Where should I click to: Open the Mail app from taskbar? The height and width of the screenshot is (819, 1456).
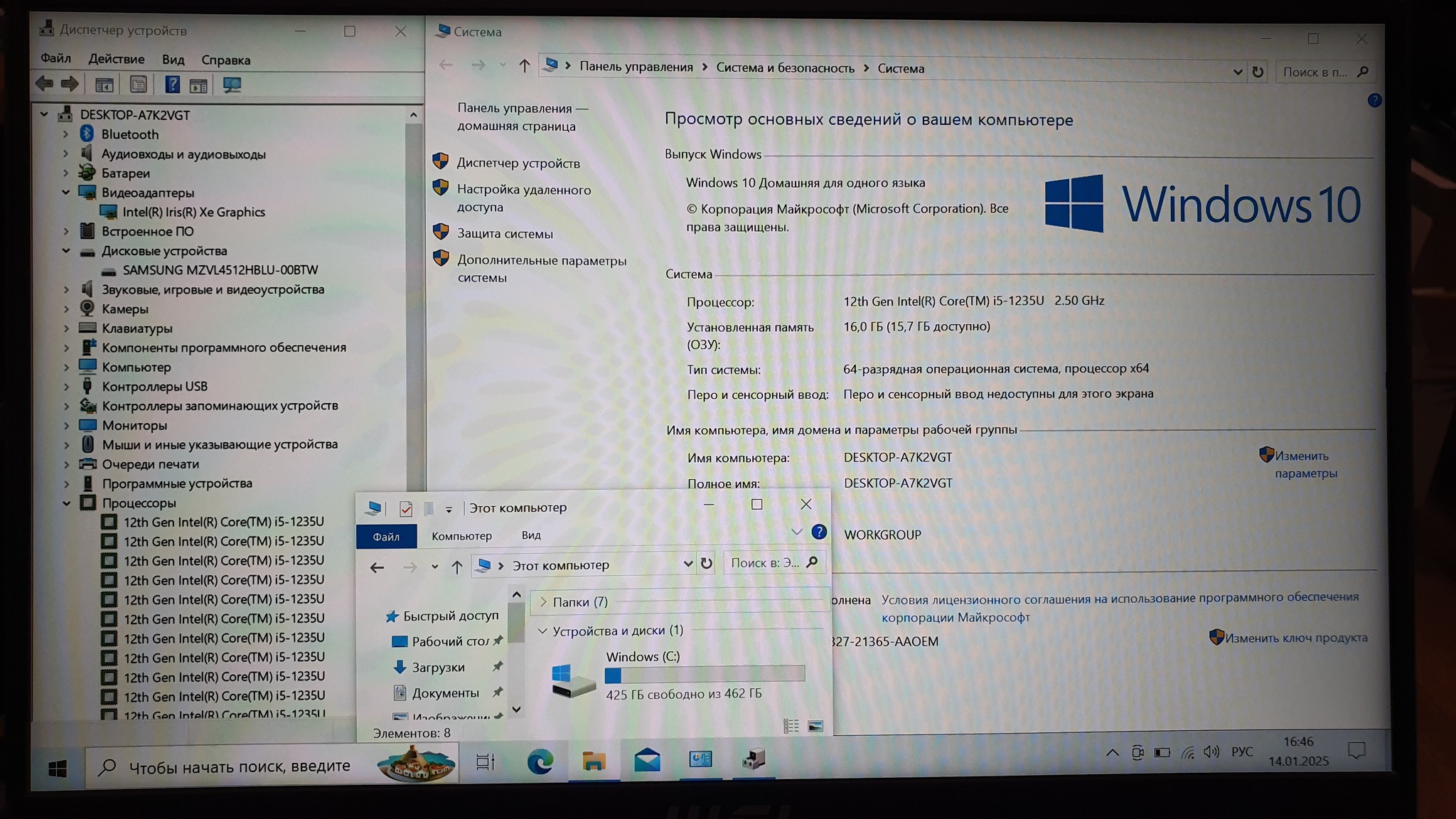pos(647,761)
